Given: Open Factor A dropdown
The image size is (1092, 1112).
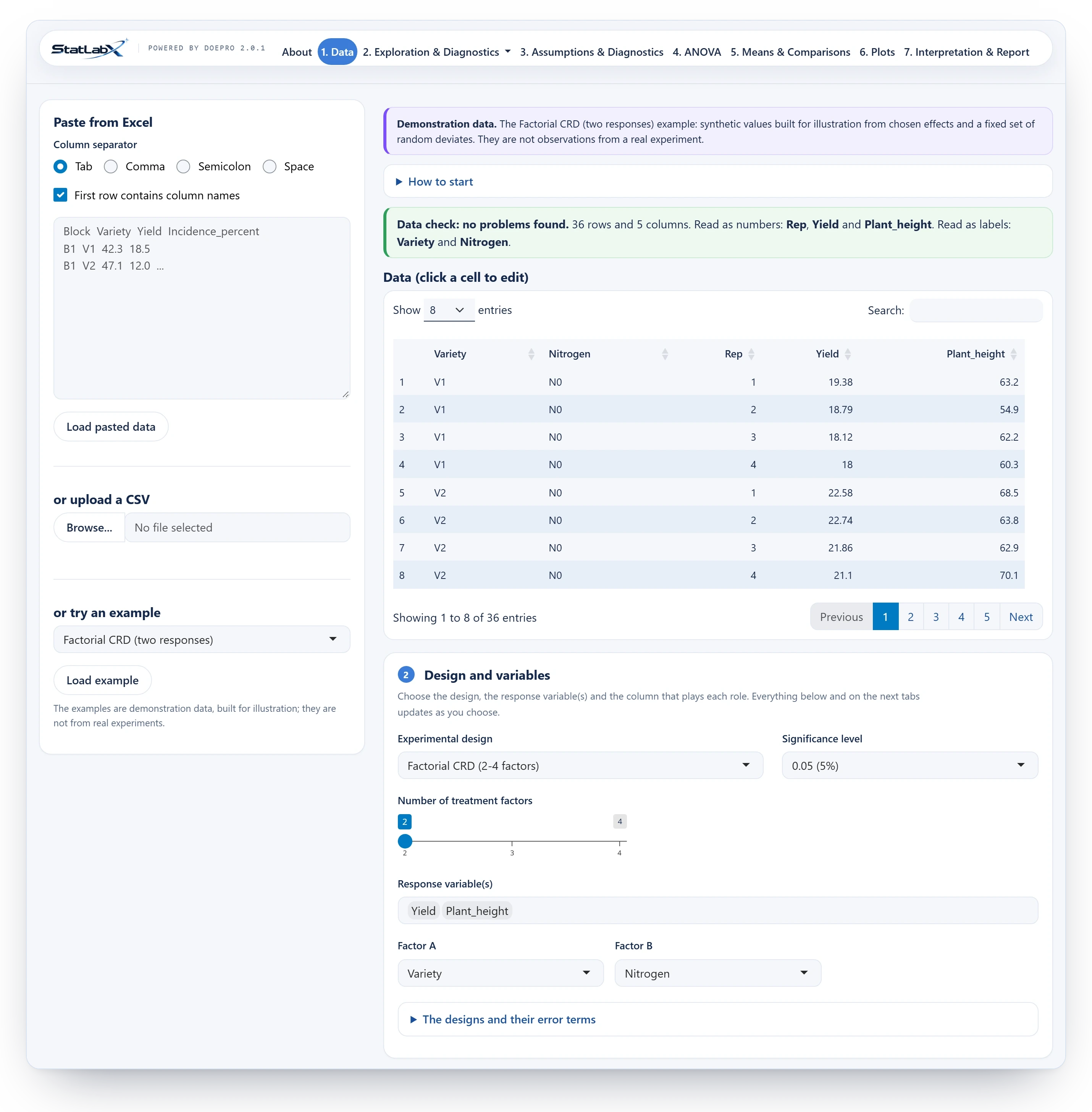Looking at the screenshot, I should [500, 973].
